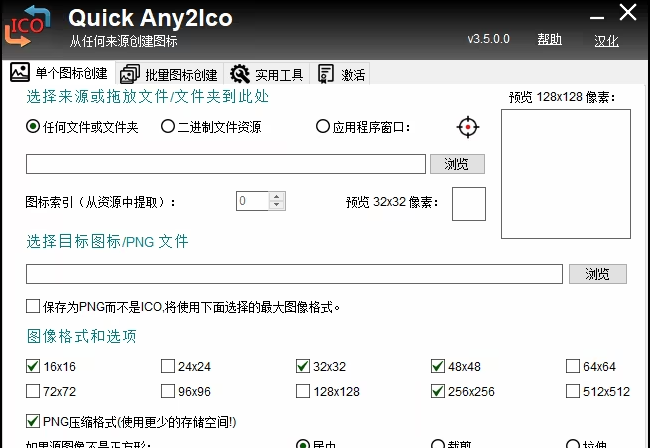The height and width of the screenshot is (448, 650).
Task: Click the 图标索引（从资源中提取） label
Action: [101, 202]
